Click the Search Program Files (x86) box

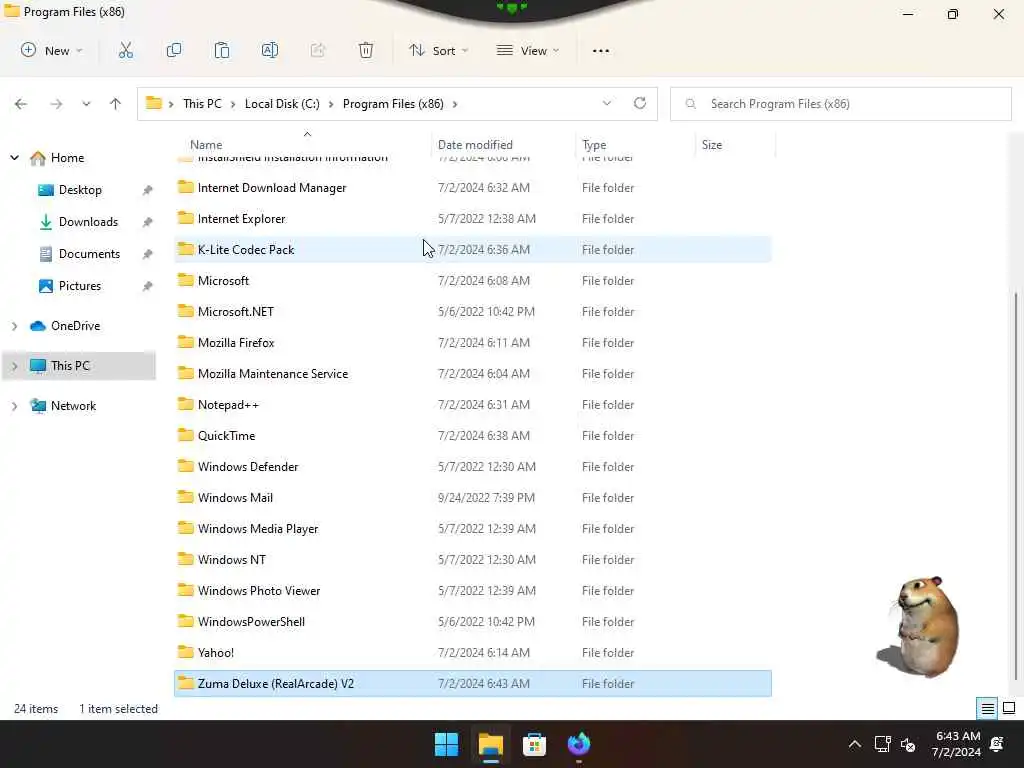coord(841,104)
